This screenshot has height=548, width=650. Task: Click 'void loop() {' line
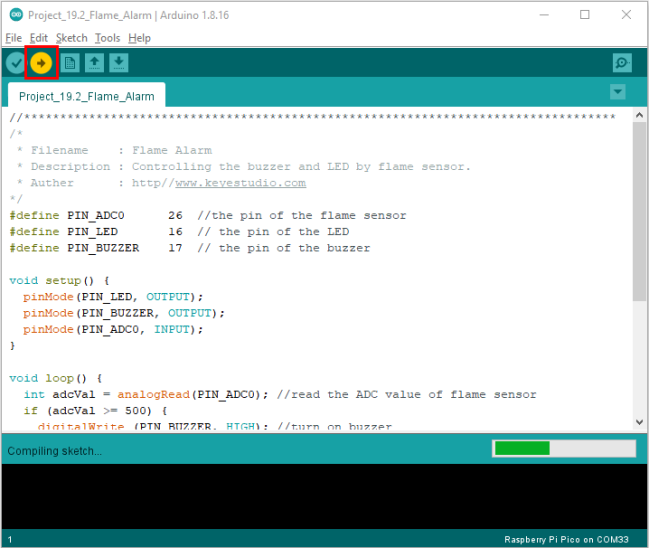coord(56,378)
